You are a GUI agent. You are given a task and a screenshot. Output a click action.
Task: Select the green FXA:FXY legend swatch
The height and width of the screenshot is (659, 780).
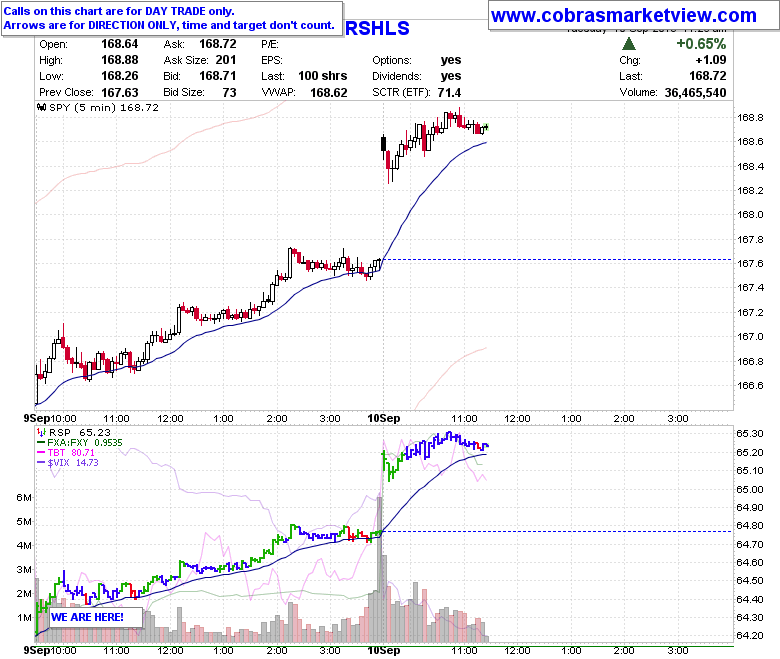tap(41, 443)
